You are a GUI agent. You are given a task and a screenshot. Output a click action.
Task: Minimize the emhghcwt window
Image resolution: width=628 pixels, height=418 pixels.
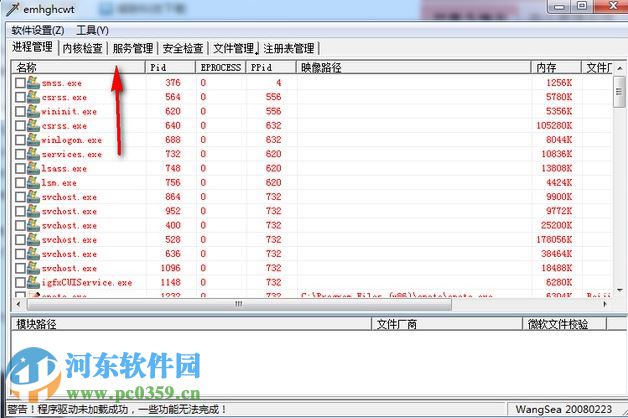click(x=560, y=6)
